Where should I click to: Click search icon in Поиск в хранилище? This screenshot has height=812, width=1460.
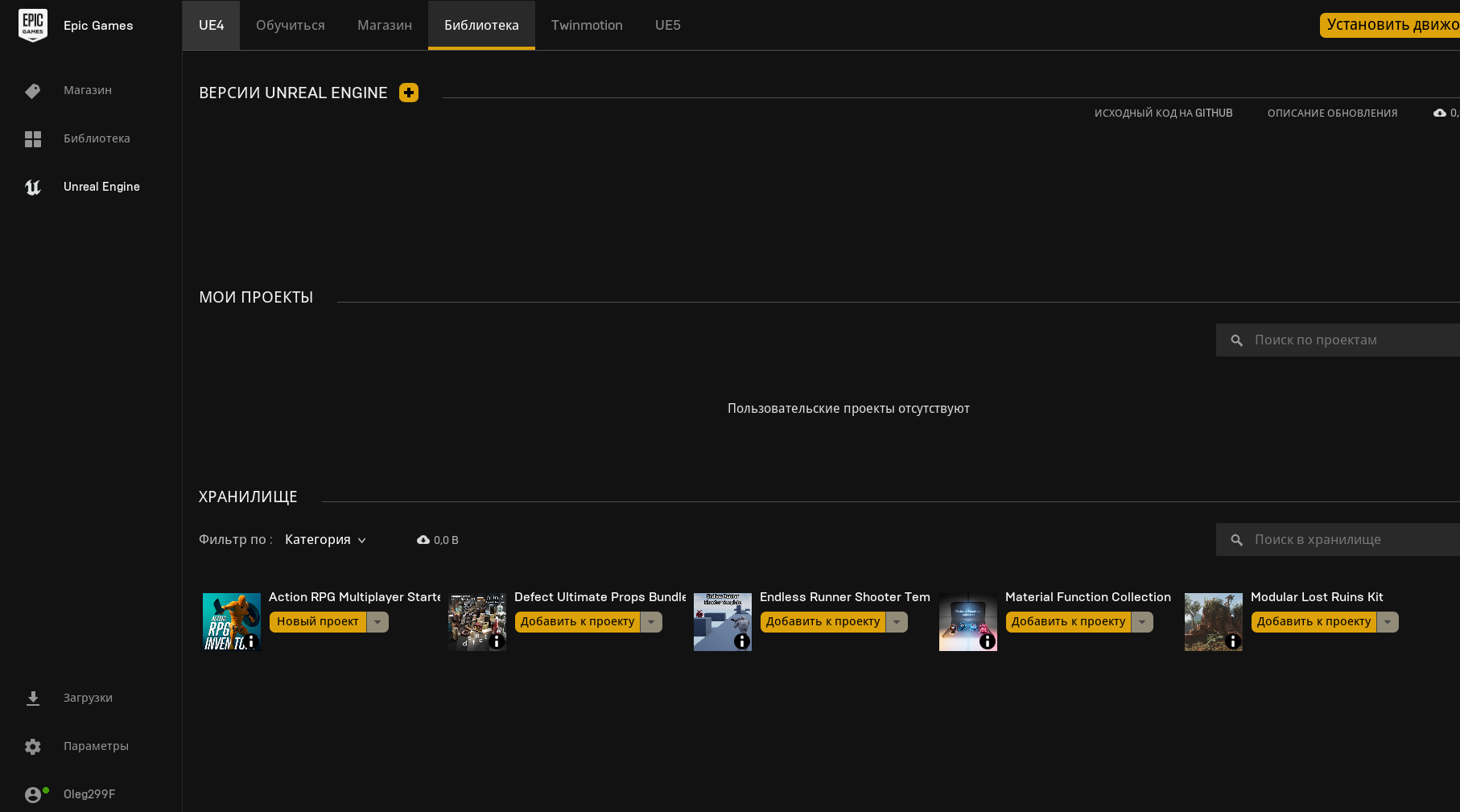point(1237,540)
